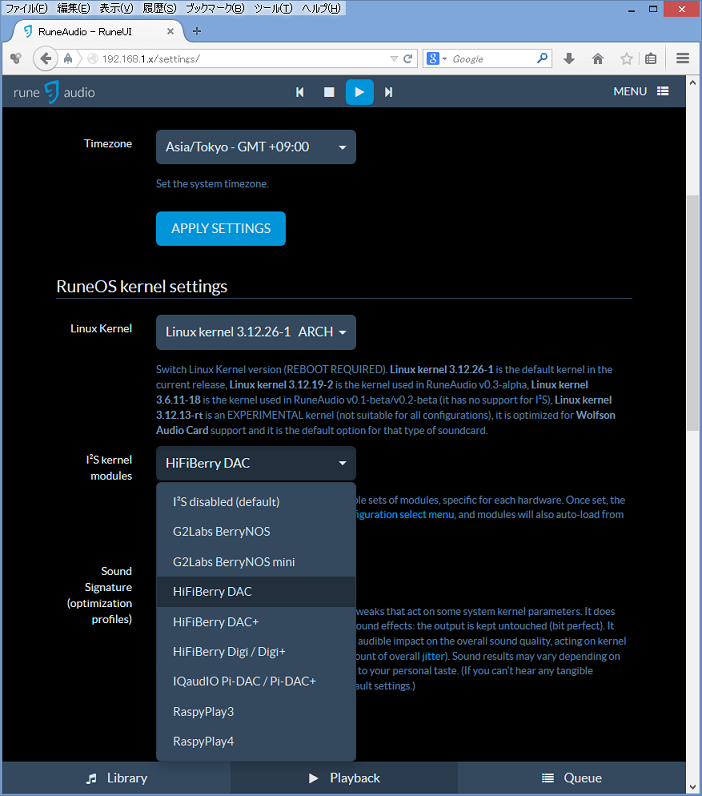
Task: Click the MENU text label
Action: [630, 91]
